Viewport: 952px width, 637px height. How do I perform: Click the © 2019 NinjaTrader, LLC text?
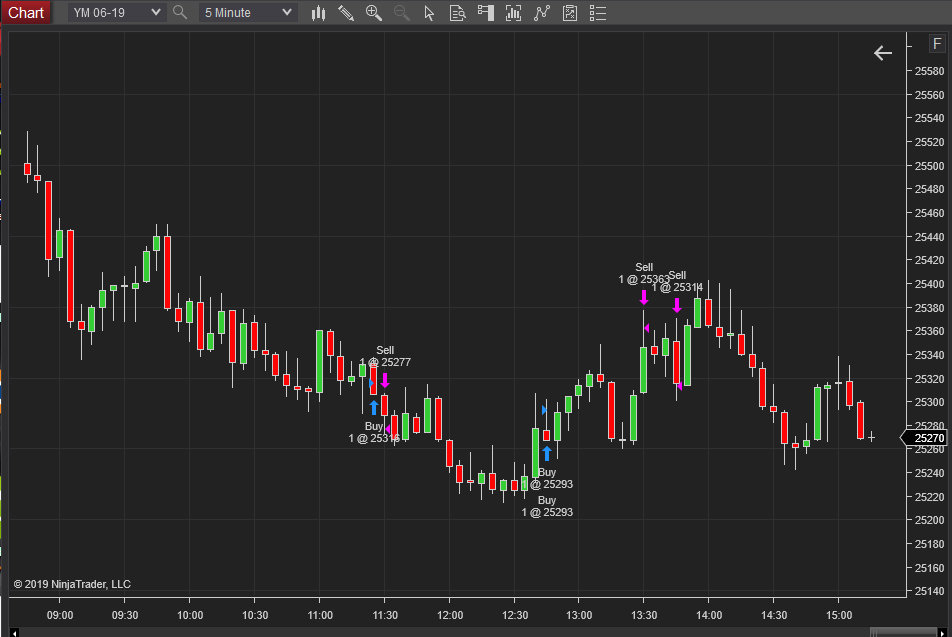(72, 584)
